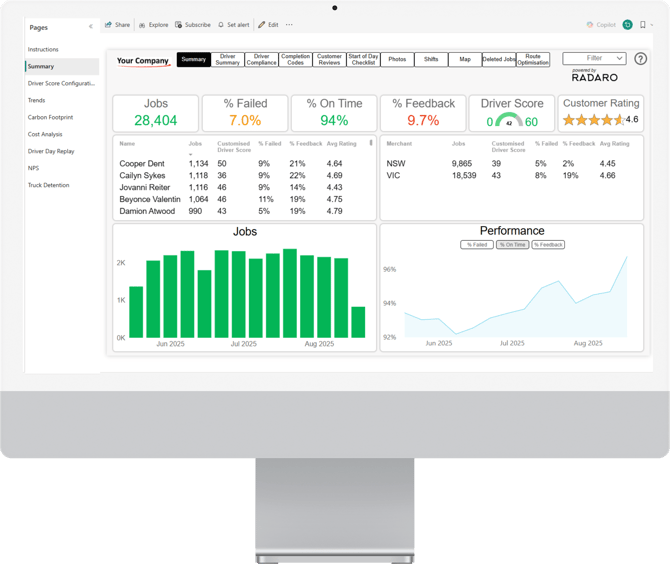Go to the Customer Reviews tab

click(329, 59)
